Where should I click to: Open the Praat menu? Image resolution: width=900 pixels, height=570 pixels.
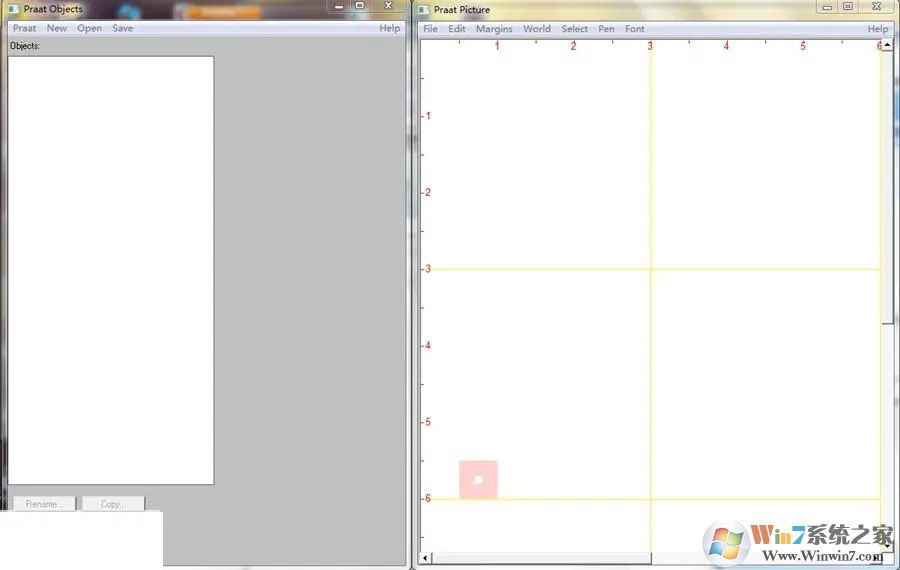(x=24, y=28)
